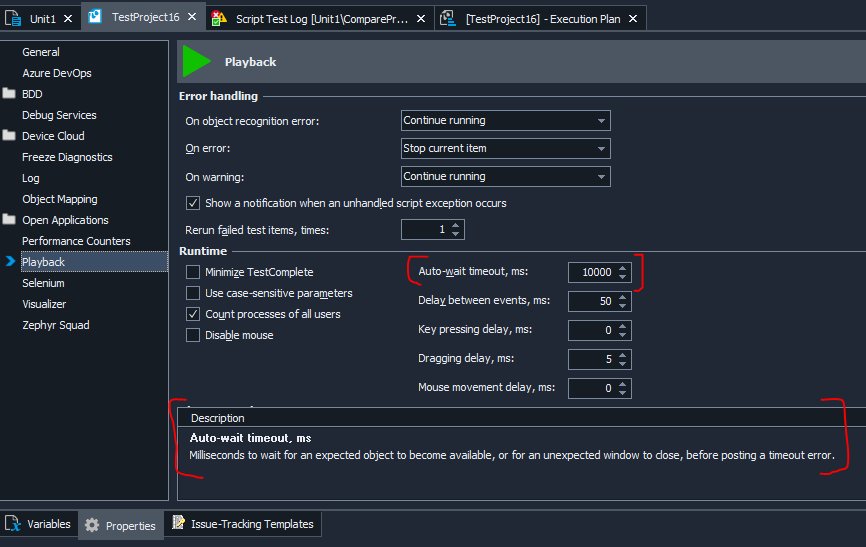Open Device Cloud settings

click(x=53, y=136)
